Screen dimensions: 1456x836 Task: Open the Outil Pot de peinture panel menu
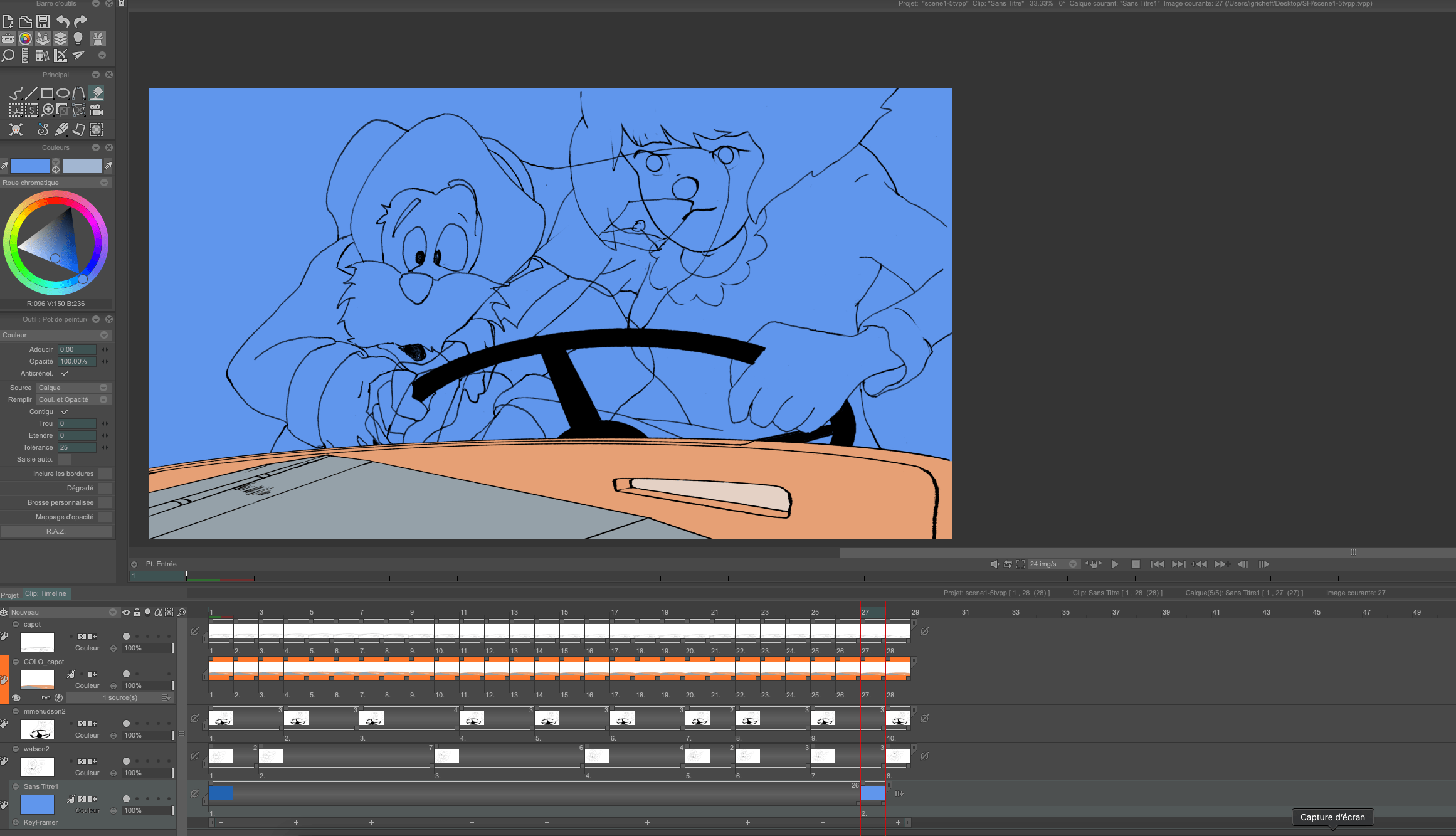coord(96,320)
